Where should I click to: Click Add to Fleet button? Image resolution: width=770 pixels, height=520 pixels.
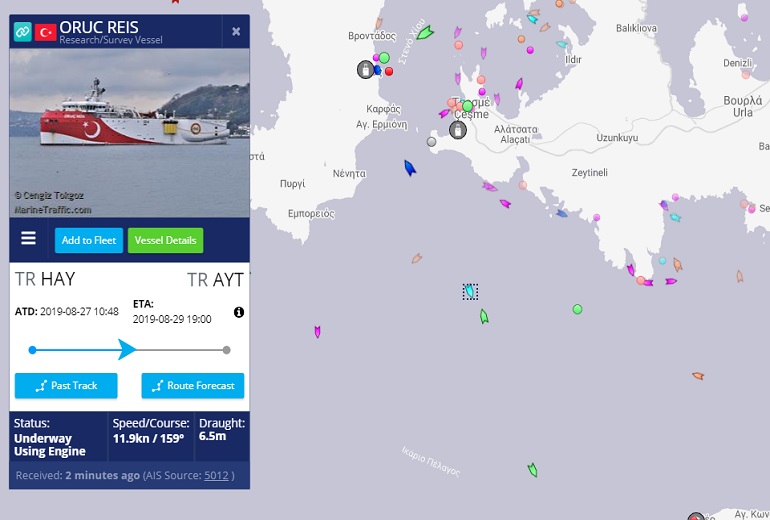pos(89,241)
